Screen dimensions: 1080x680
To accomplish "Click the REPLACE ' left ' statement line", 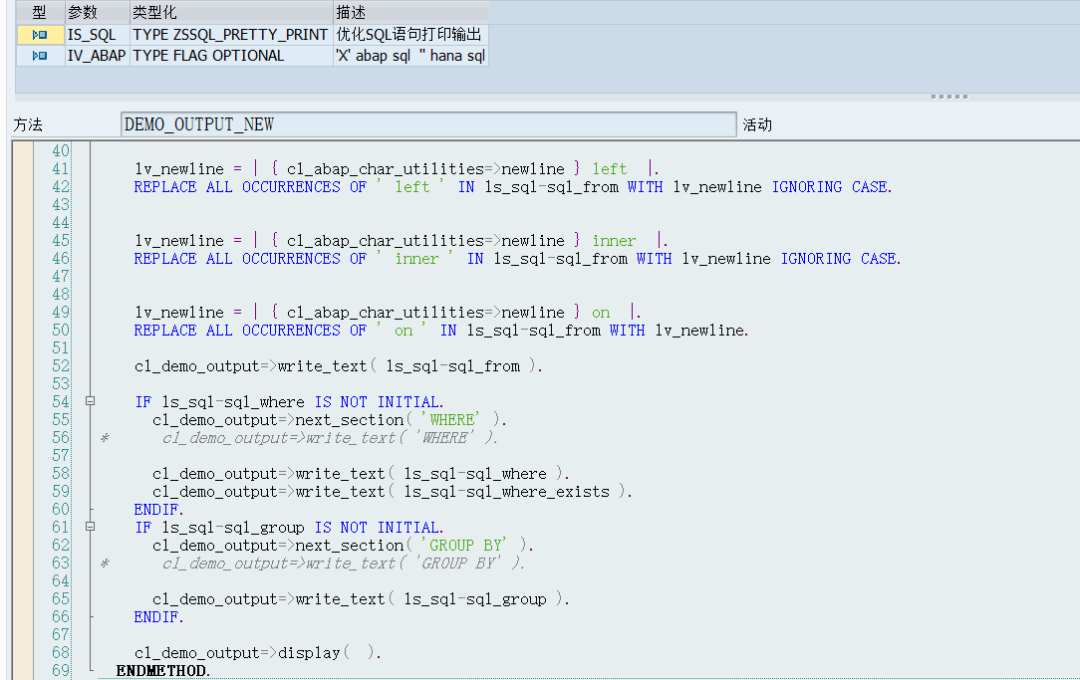I will [x=512, y=187].
